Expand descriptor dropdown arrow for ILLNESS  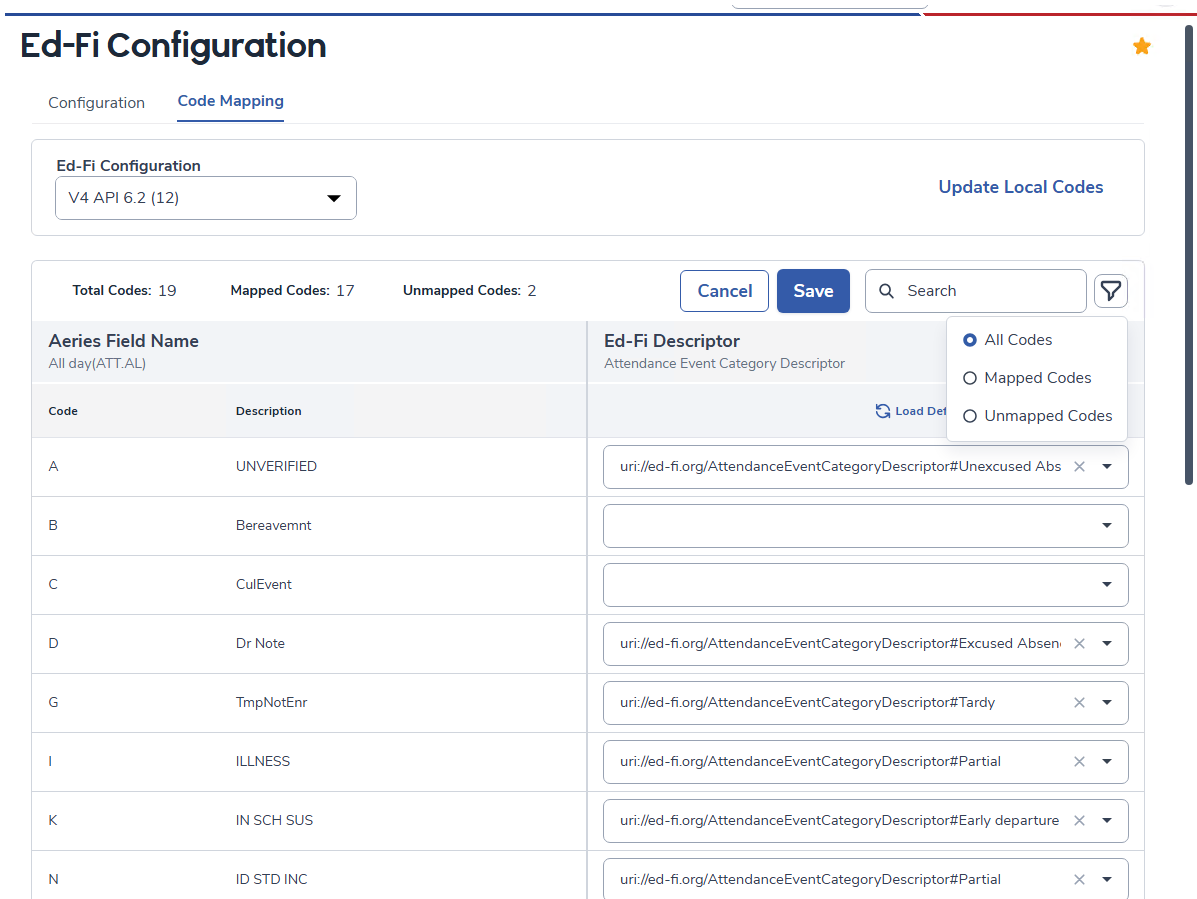click(x=1107, y=762)
